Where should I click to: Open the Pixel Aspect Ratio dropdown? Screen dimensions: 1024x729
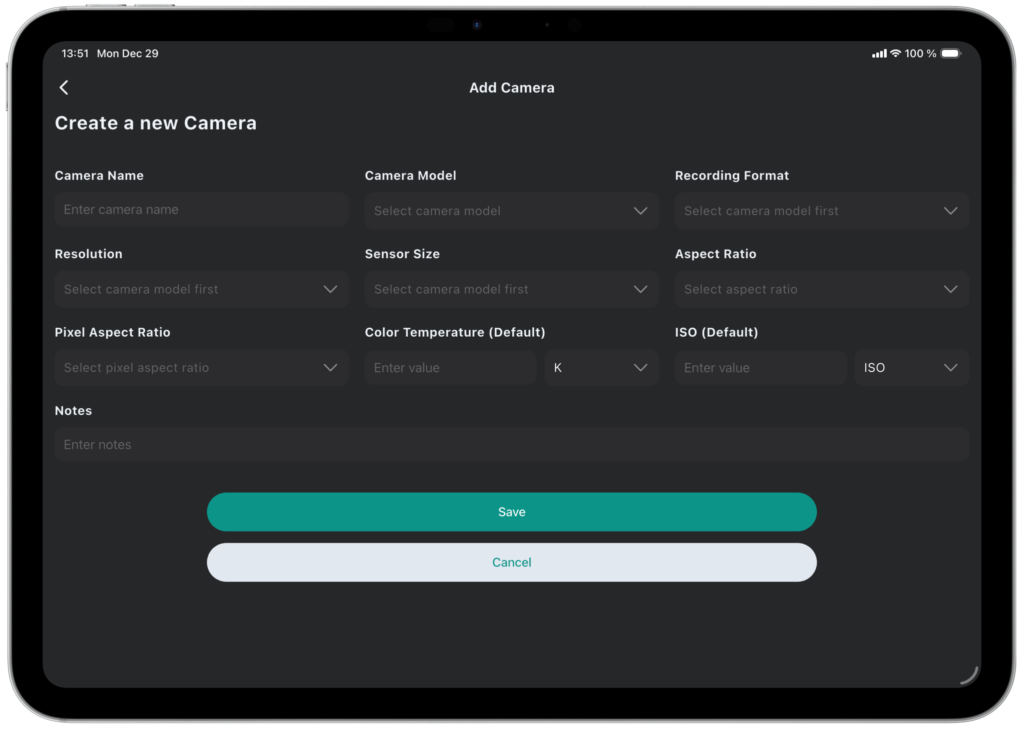201,368
